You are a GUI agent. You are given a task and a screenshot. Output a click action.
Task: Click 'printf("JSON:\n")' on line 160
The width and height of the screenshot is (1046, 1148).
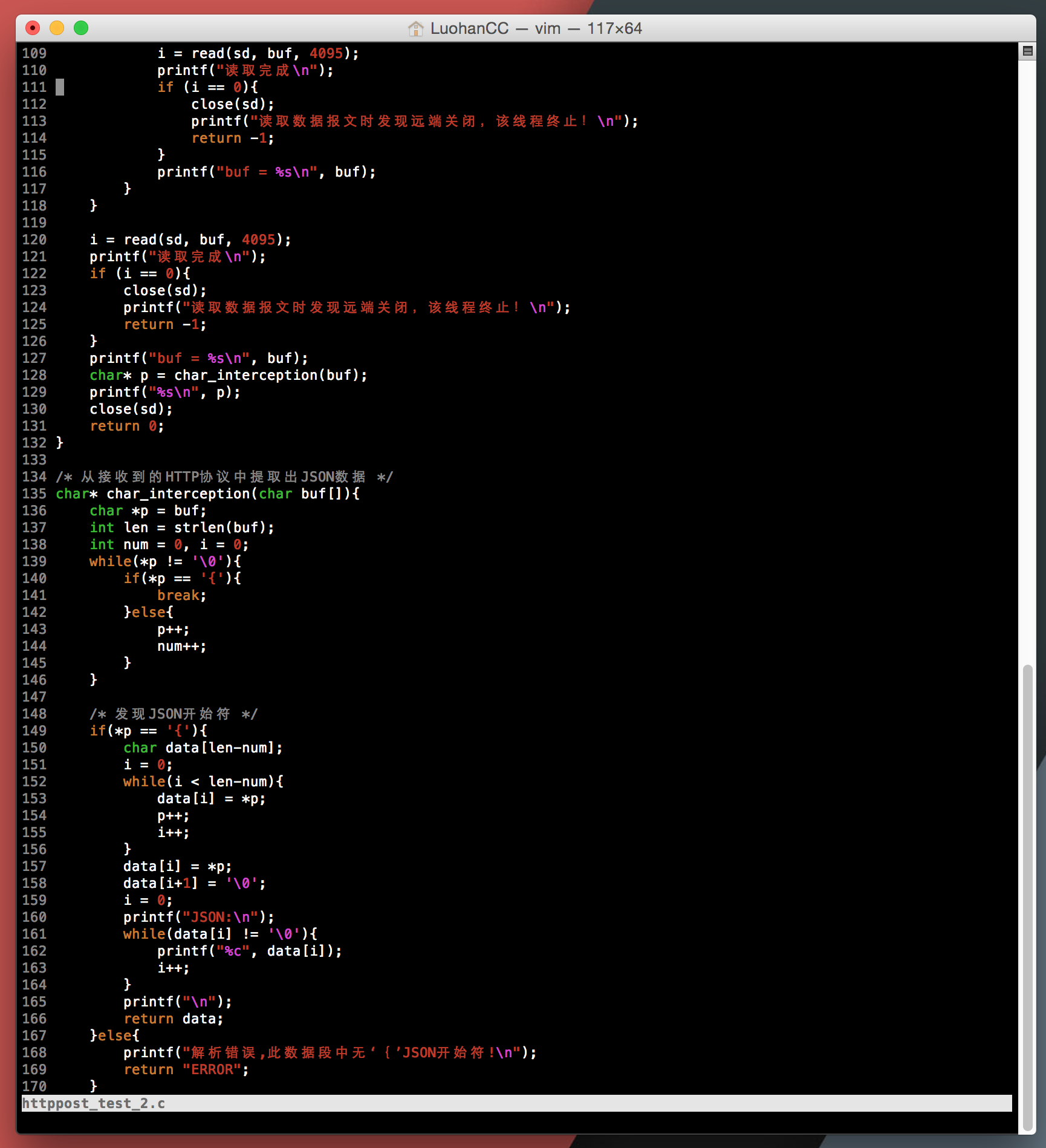coord(198,917)
